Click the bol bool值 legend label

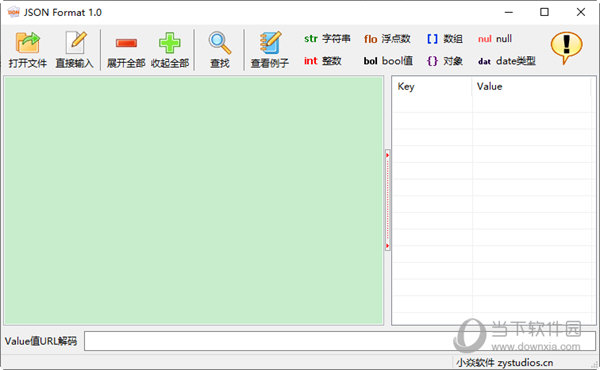tap(388, 61)
